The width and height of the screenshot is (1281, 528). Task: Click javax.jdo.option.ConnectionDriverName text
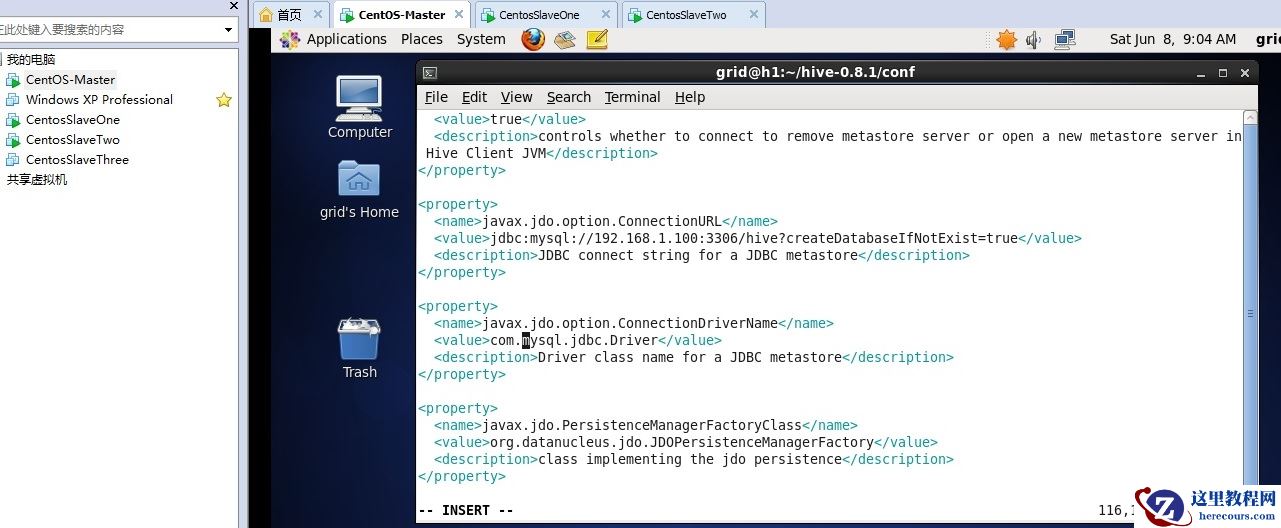[x=630, y=323]
